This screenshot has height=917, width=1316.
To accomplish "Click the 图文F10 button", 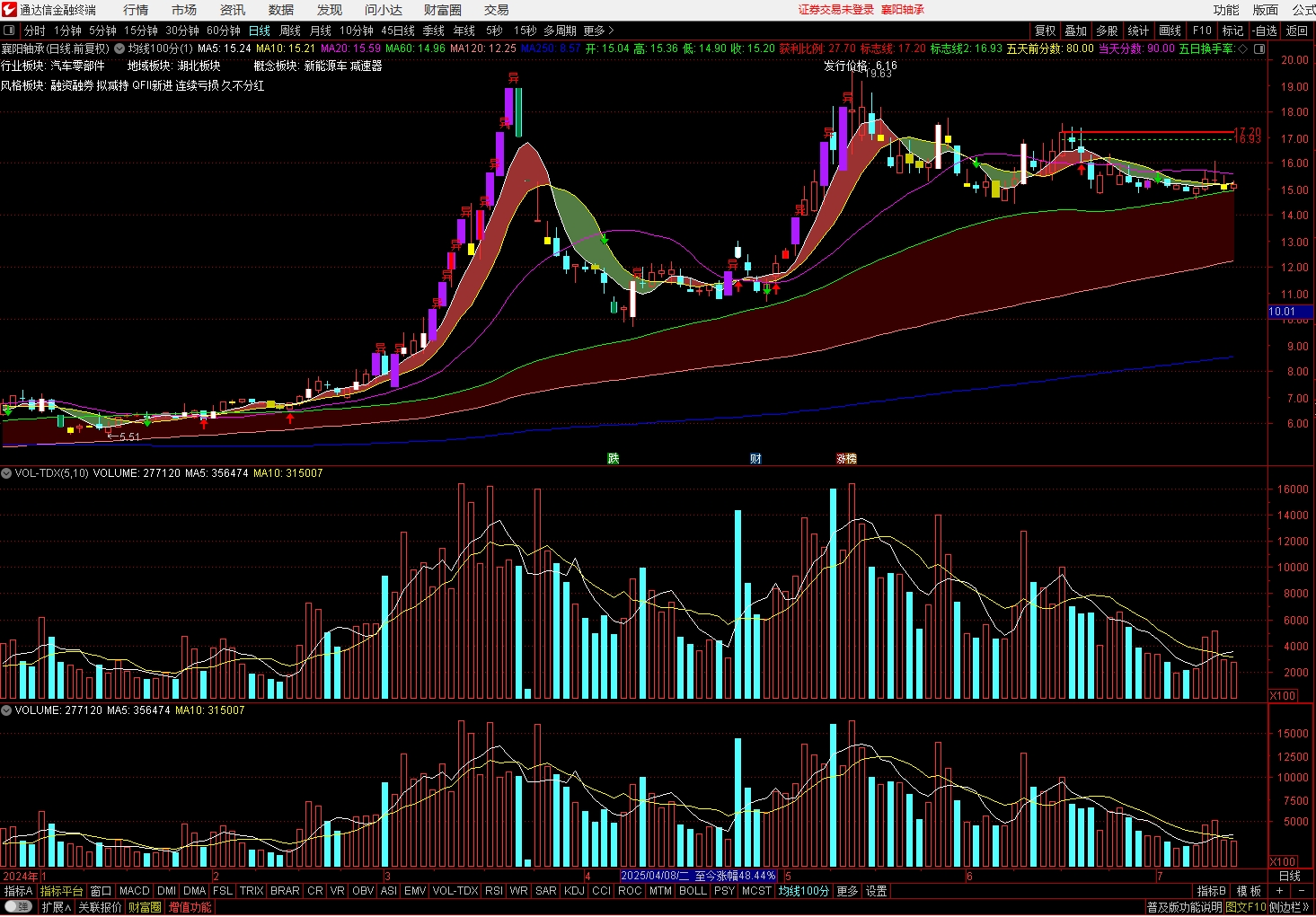I will coord(1246,907).
